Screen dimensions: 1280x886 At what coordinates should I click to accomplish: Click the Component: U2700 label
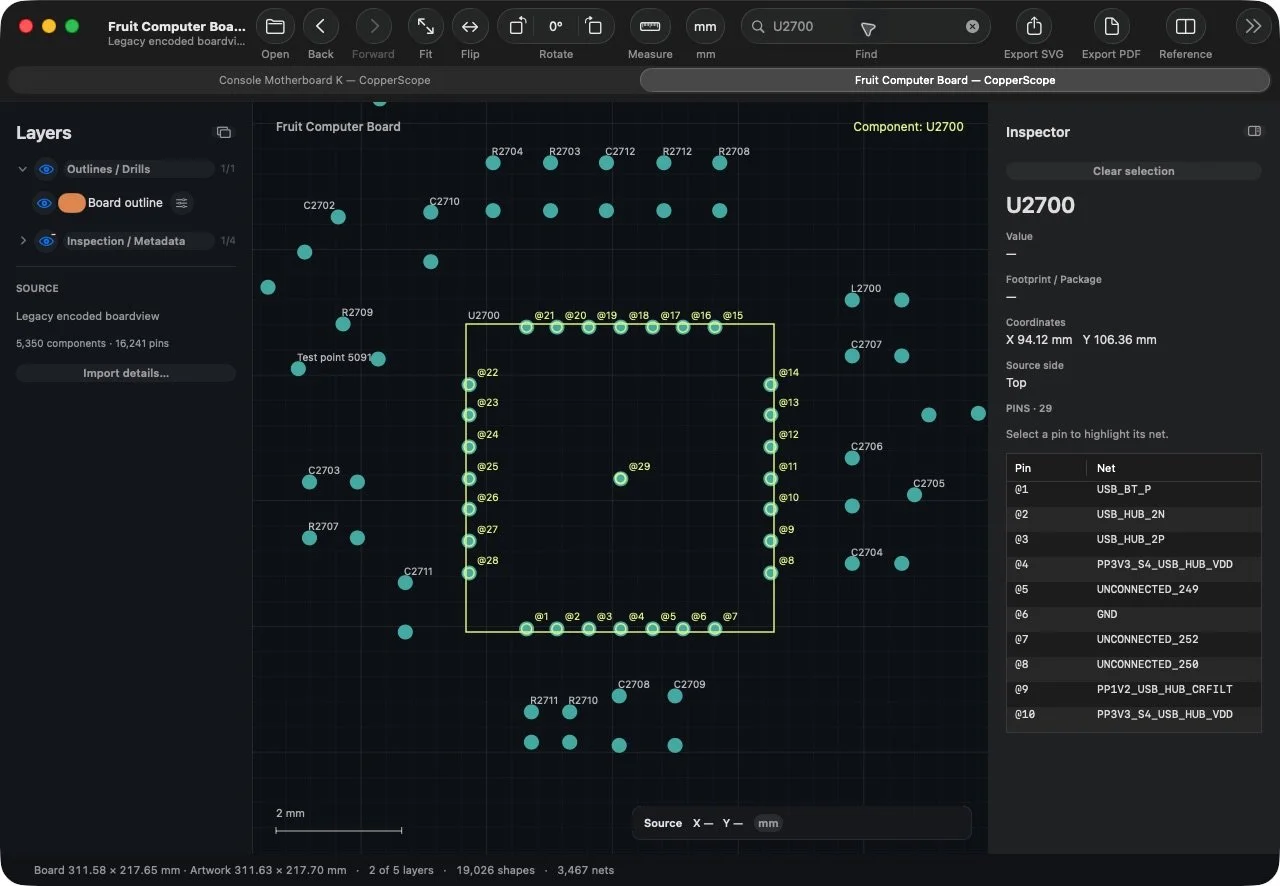pyautogui.click(x=908, y=127)
